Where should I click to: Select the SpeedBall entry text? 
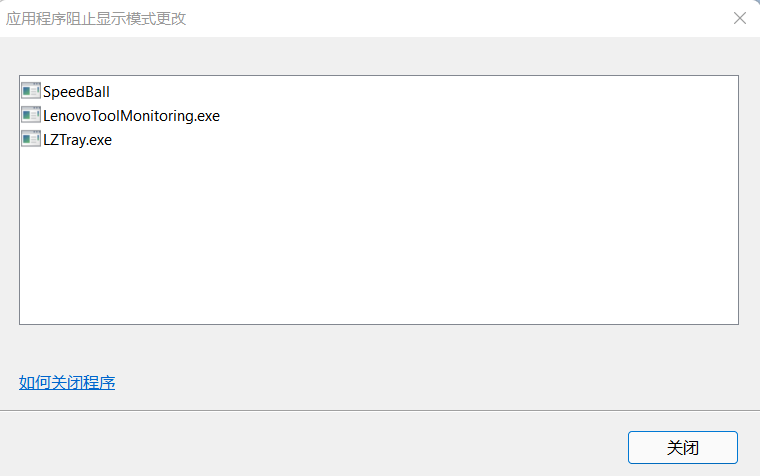(x=76, y=92)
